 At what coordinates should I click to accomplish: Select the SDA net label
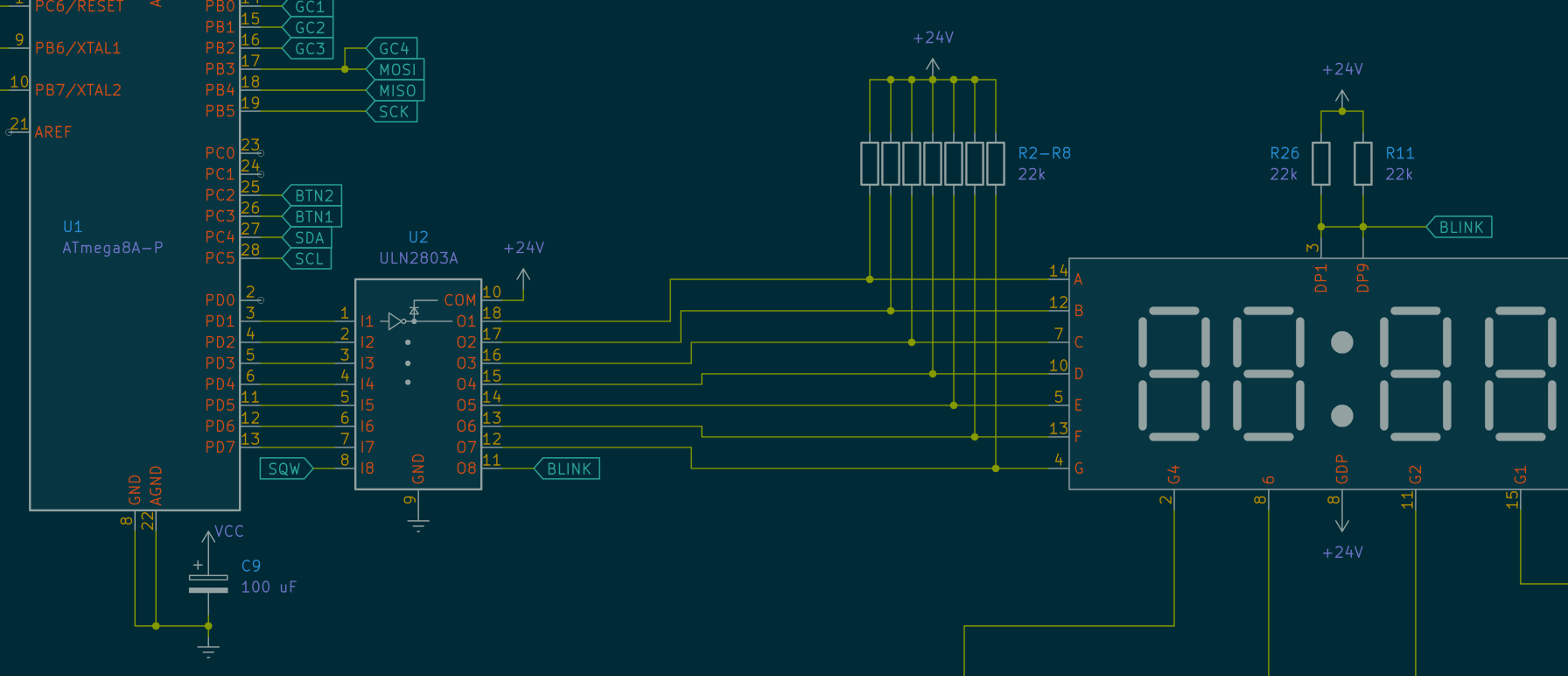pos(306,237)
